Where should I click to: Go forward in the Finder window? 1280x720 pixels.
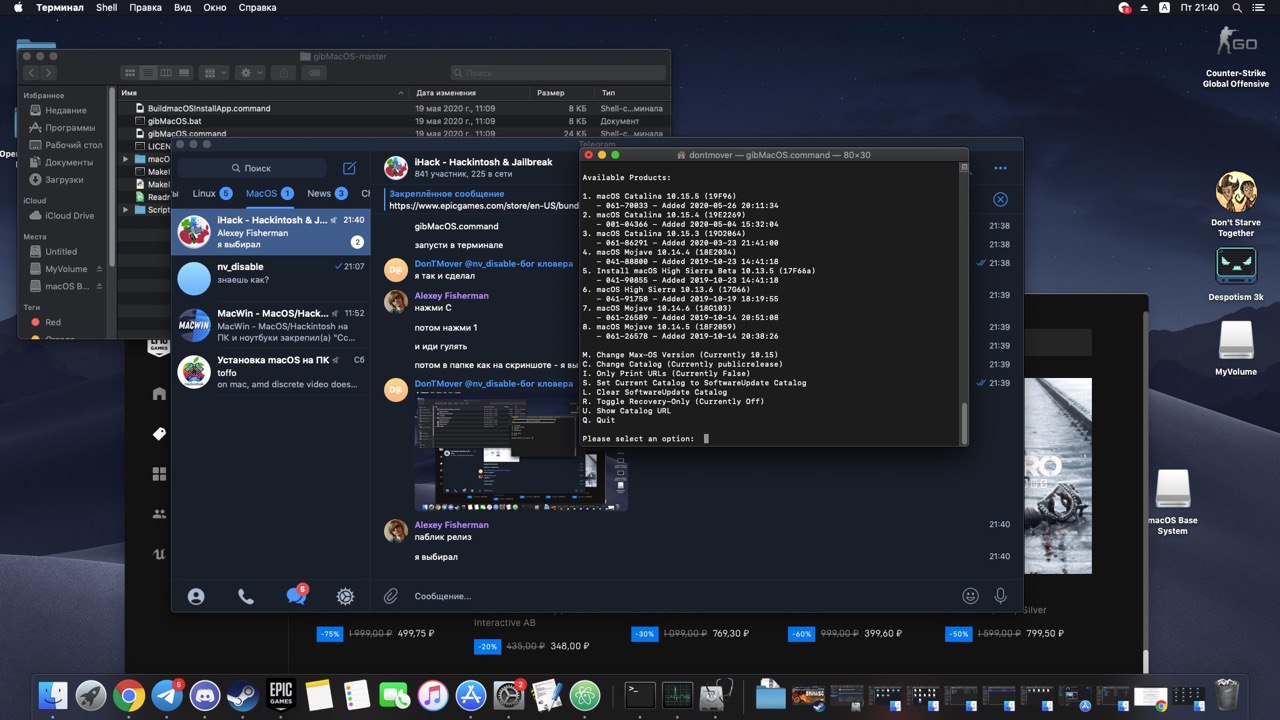coord(48,72)
